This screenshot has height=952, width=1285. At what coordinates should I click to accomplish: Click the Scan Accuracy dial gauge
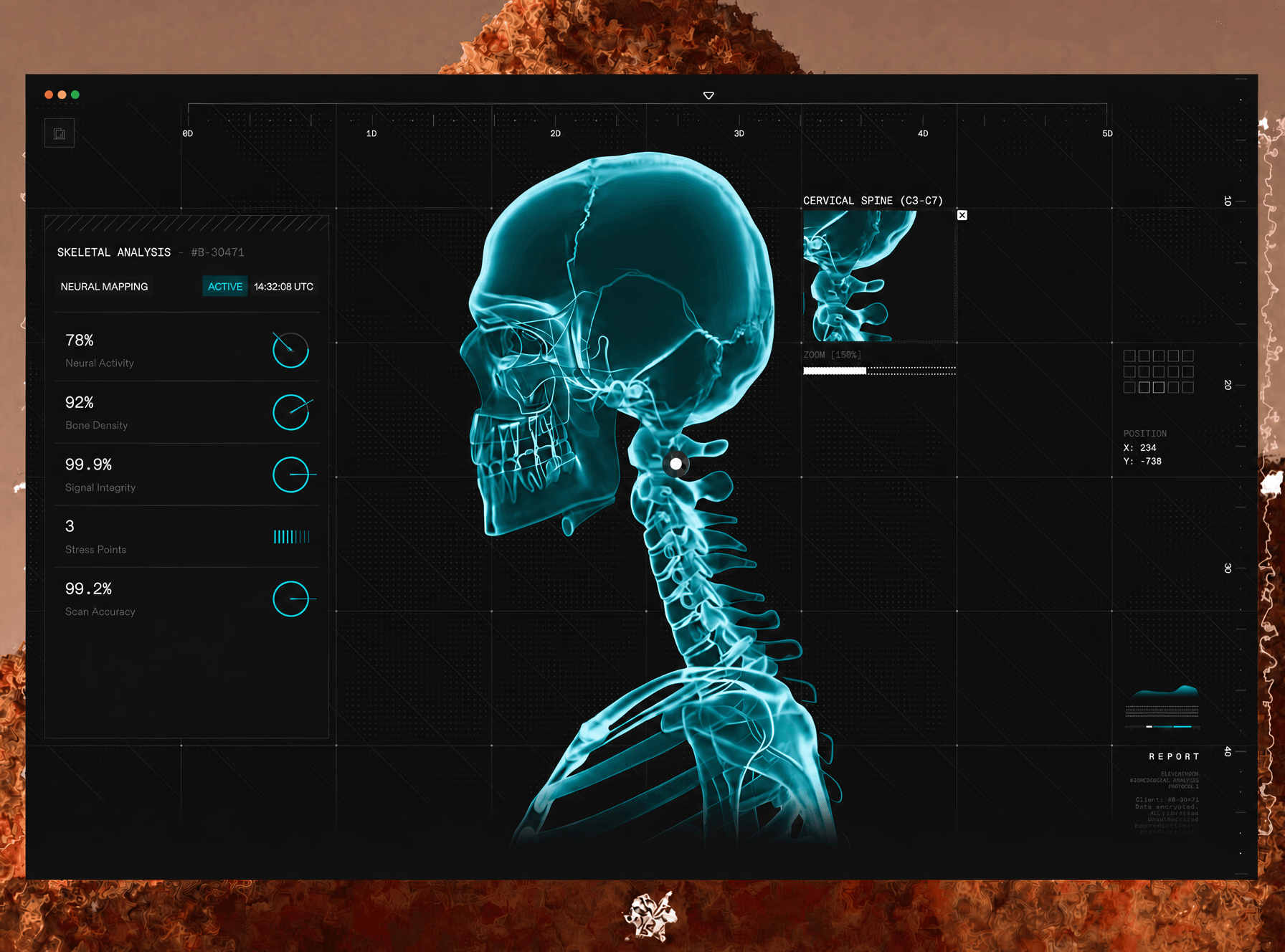291,599
